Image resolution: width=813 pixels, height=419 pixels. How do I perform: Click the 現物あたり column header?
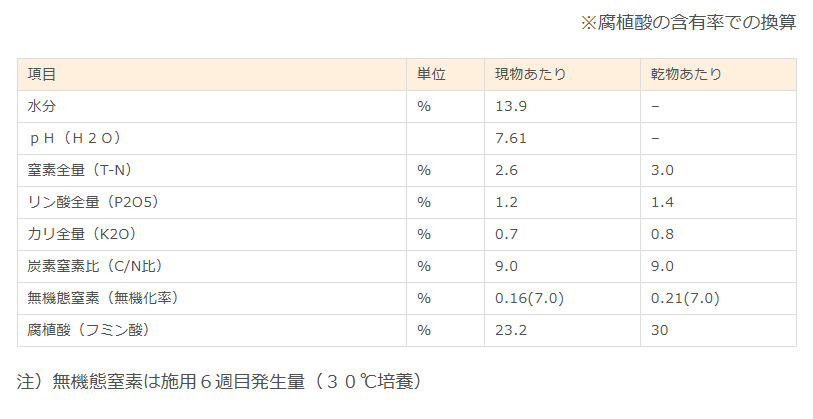pyautogui.click(x=530, y=74)
